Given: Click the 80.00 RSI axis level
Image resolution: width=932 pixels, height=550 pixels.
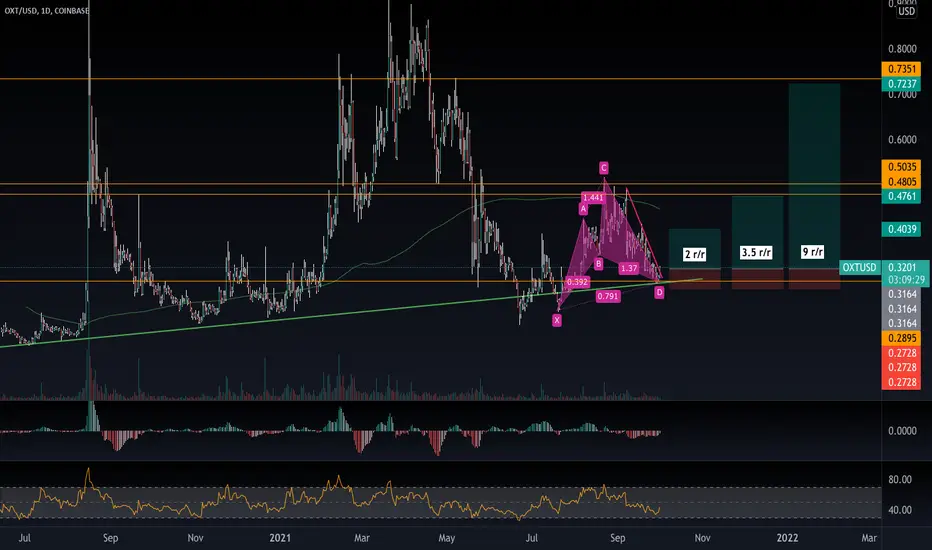Looking at the screenshot, I should pos(899,479).
